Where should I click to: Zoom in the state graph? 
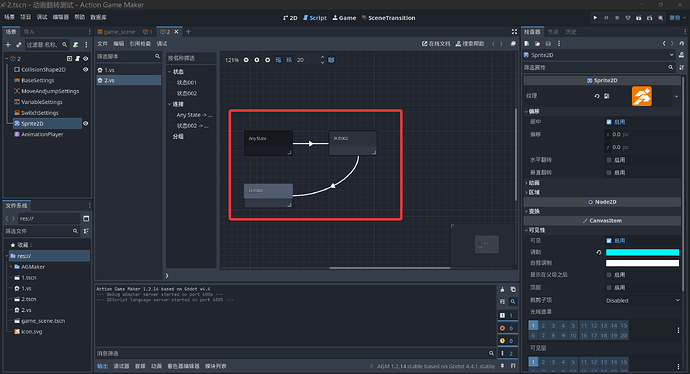click(267, 60)
